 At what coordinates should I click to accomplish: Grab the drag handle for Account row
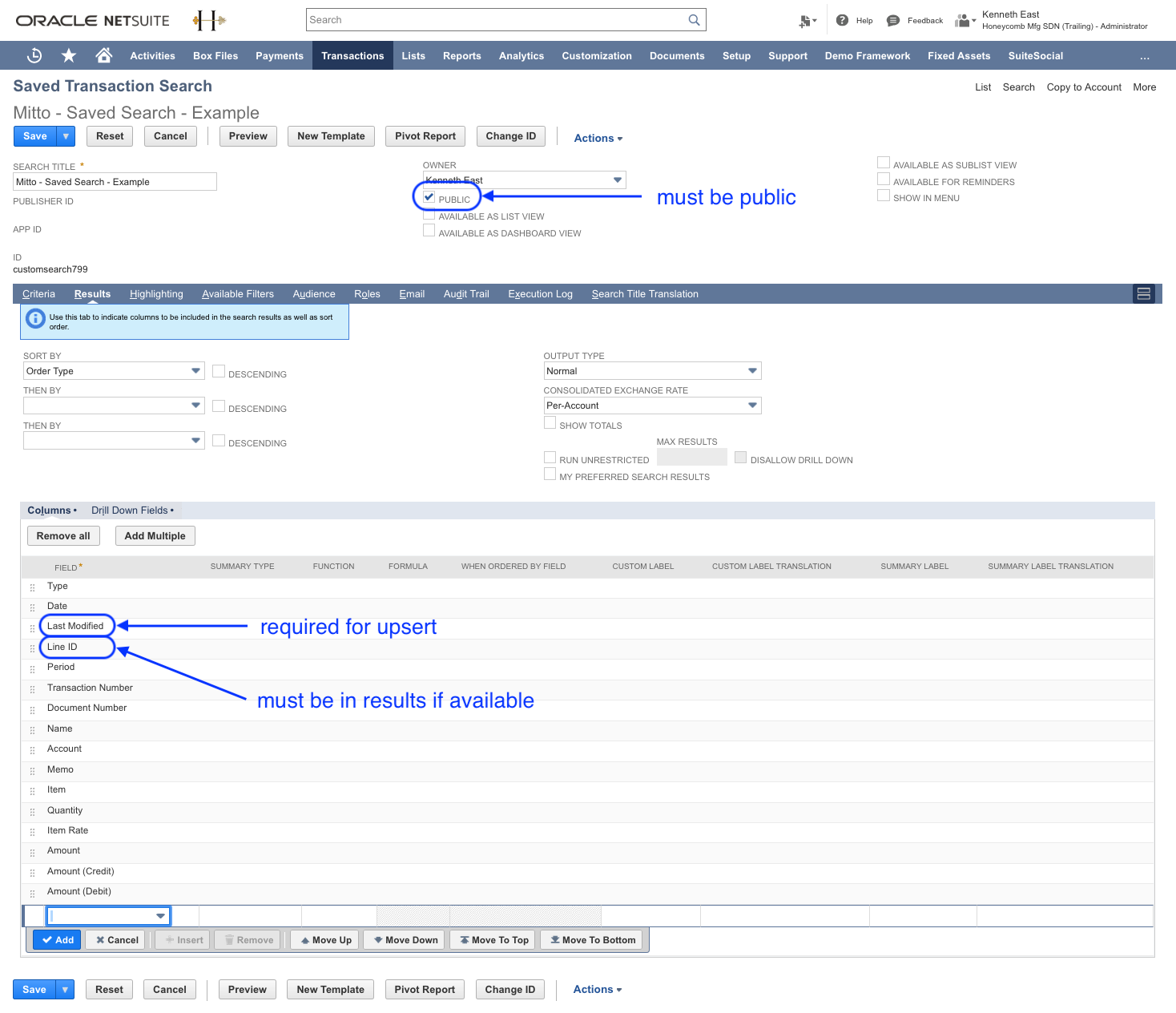[33, 750]
